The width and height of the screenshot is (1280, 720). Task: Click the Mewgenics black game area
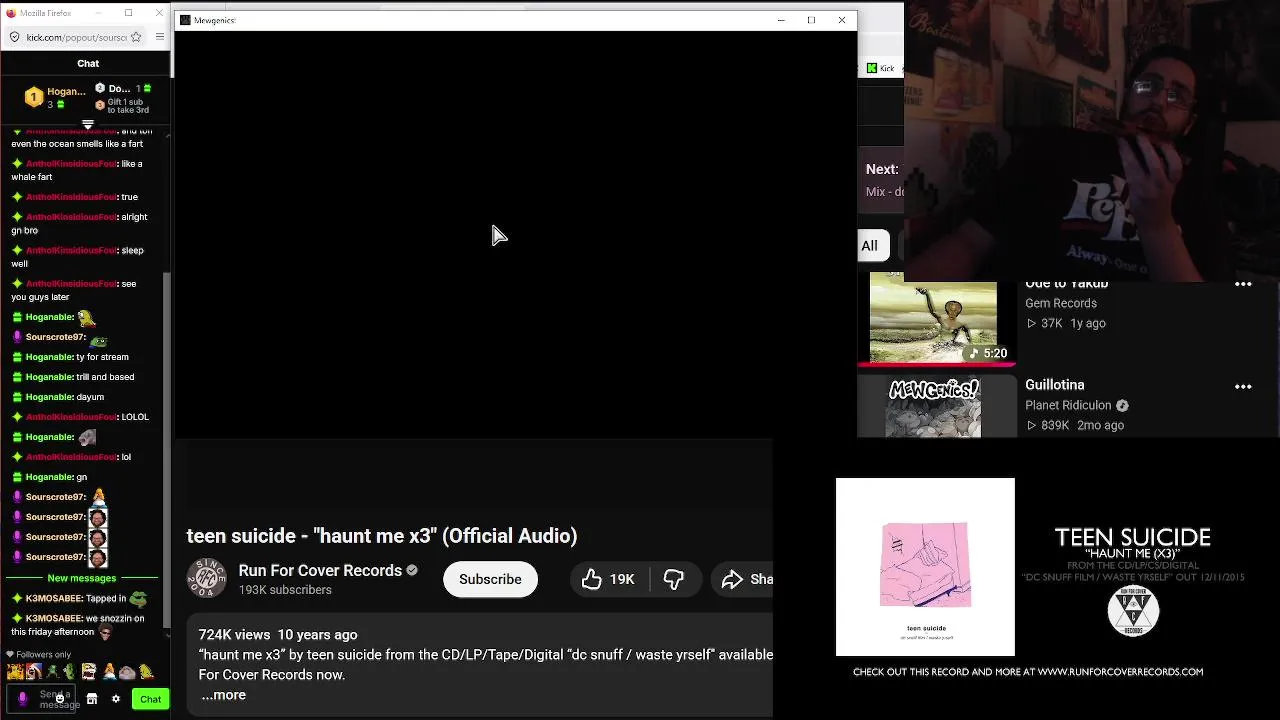[x=515, y=235]
